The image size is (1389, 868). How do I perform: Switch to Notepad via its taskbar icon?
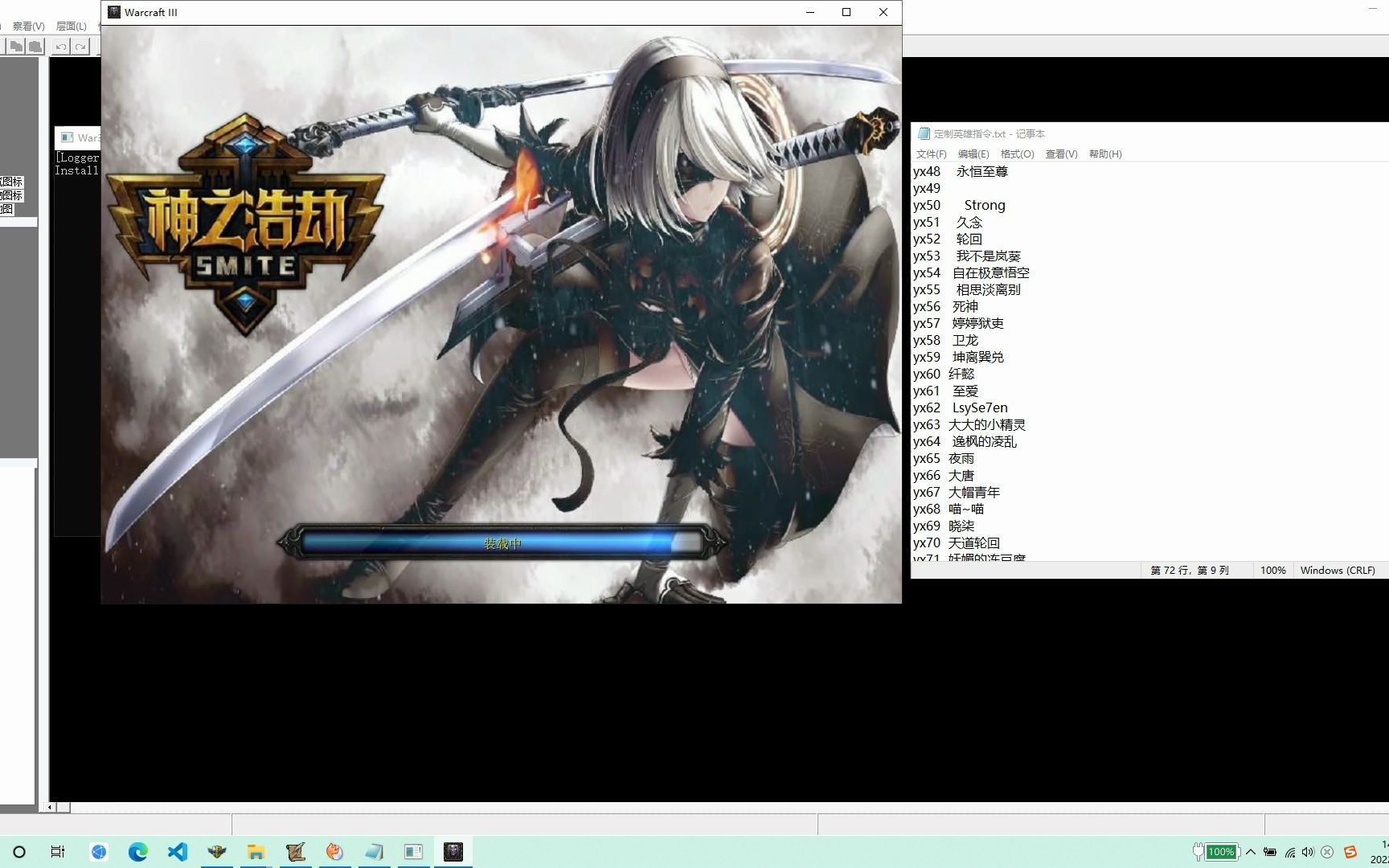pyautogui.click(x=375, y=852)
